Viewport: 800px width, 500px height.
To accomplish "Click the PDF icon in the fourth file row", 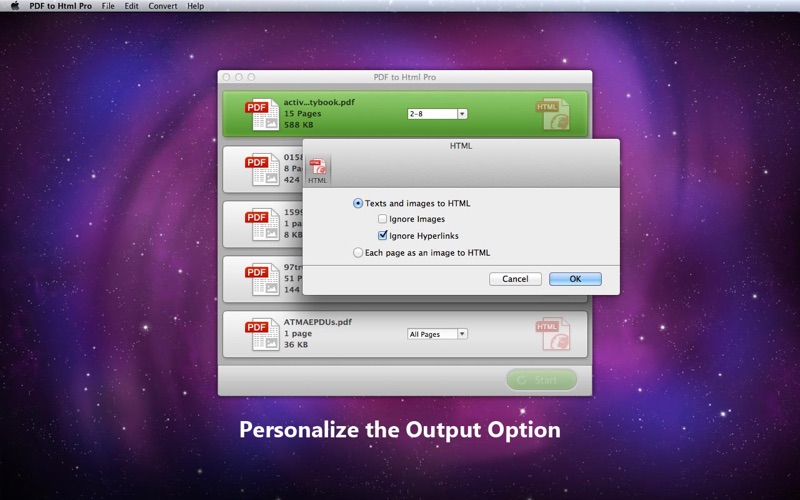I will (262, 279).
